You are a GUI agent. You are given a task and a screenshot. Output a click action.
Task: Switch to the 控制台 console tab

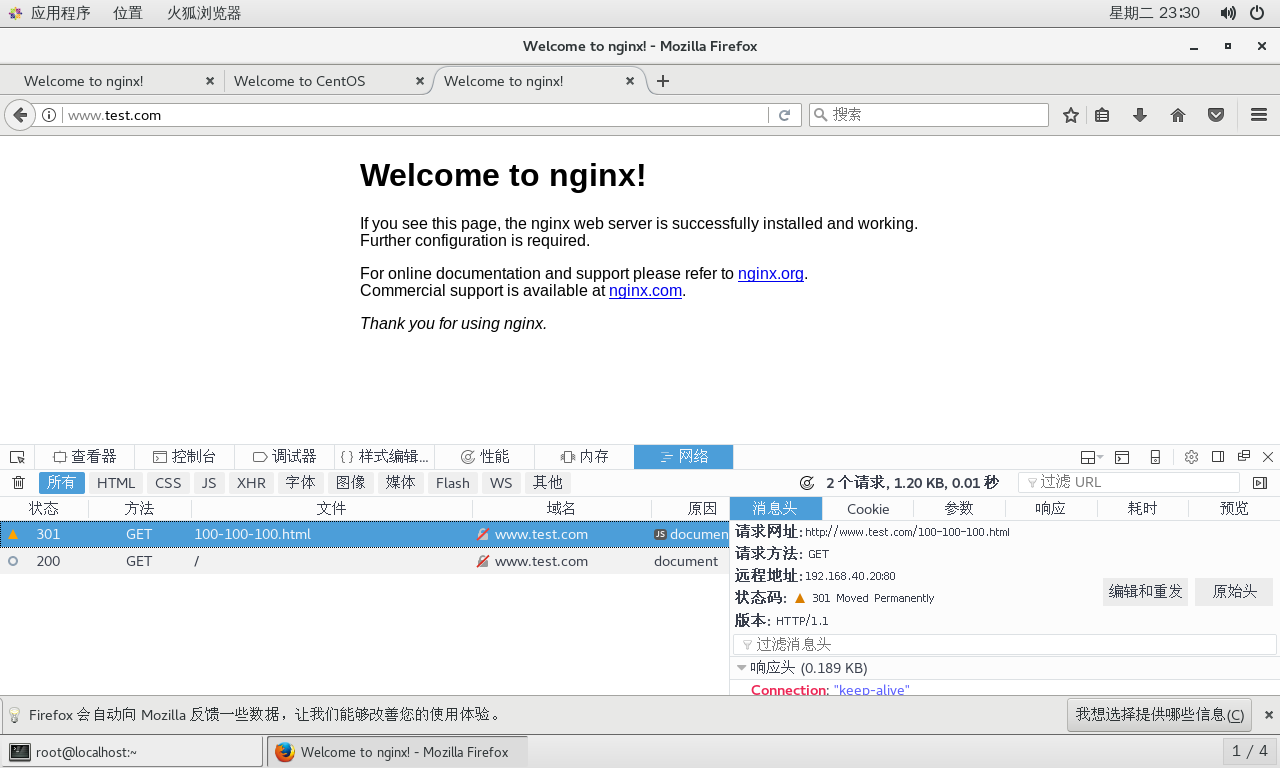(184, 457)
